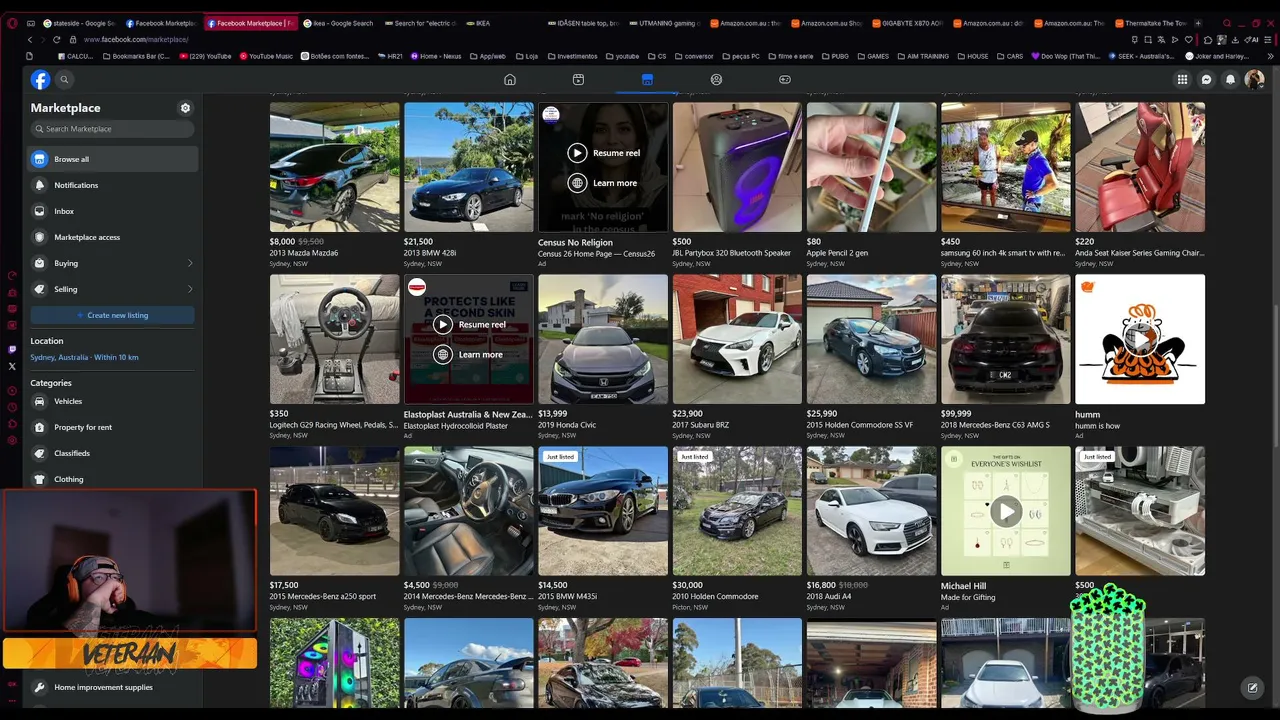Click Learn more on Census No Religion ad
The width and height of the screenshot is (1280, 720).
(x=602, y=183)
